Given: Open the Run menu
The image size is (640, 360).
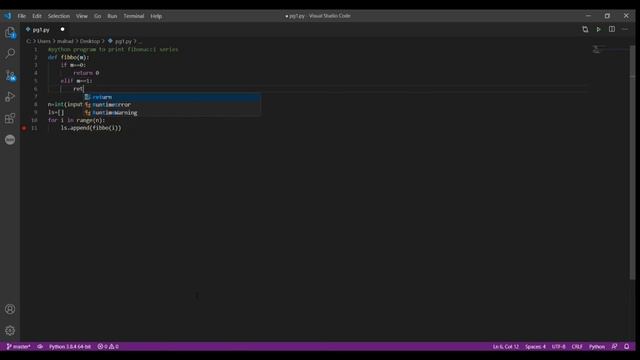Looking at the screenshot, I should point(112,16).
